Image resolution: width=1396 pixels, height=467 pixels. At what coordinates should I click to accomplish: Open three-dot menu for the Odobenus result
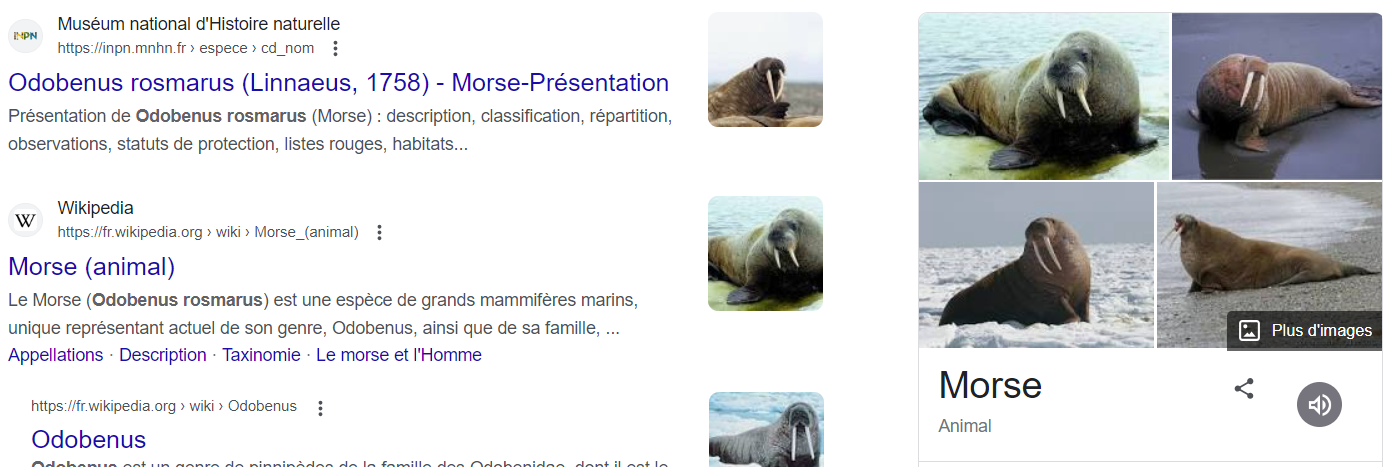[320, 407]
